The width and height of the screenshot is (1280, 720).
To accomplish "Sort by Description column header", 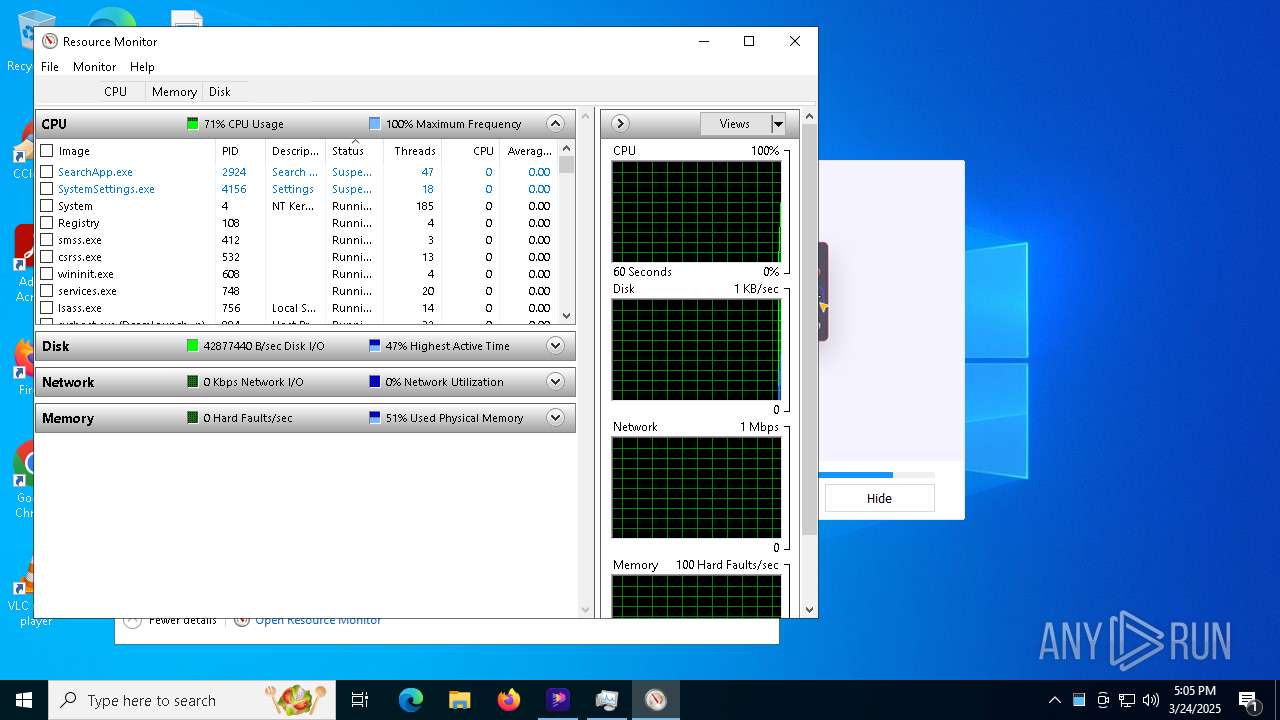I will point(296,151).
